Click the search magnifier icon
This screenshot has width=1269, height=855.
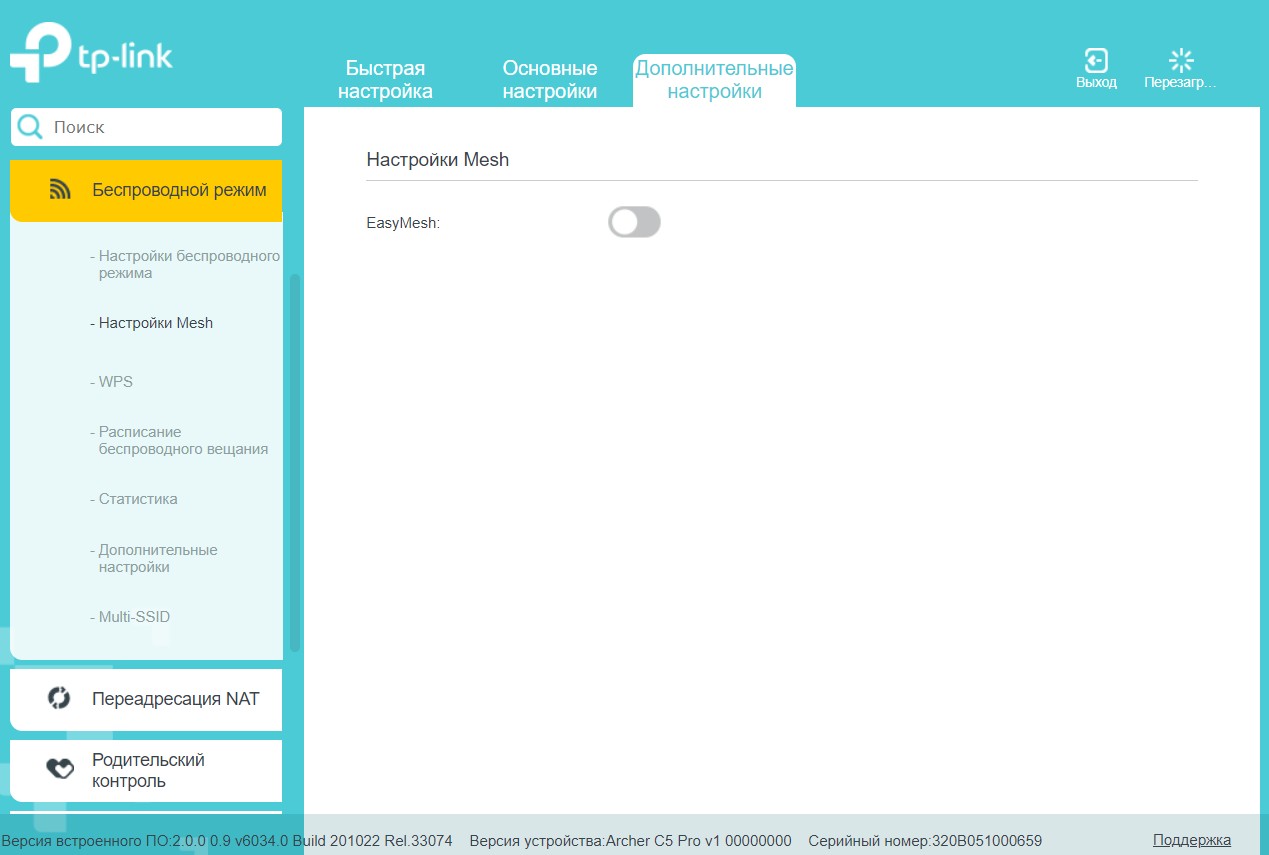[x=31, y=127]
